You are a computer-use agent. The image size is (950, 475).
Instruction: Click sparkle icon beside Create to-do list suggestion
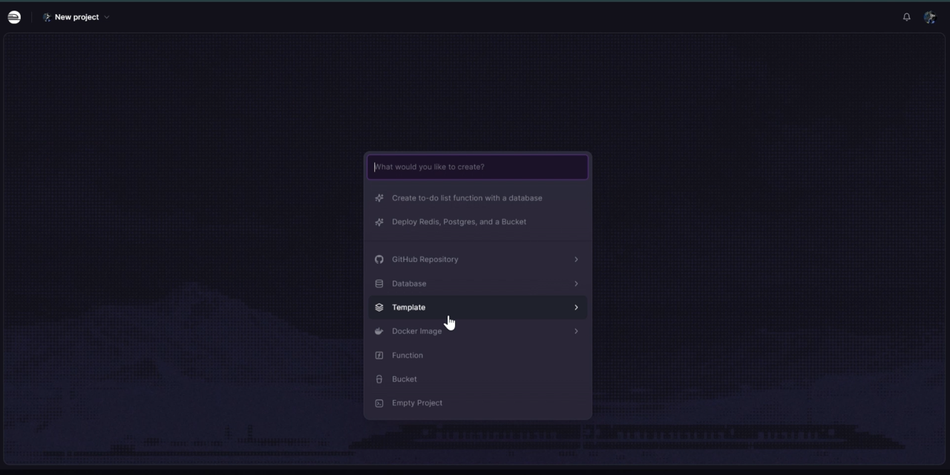[x=379, y=198]
